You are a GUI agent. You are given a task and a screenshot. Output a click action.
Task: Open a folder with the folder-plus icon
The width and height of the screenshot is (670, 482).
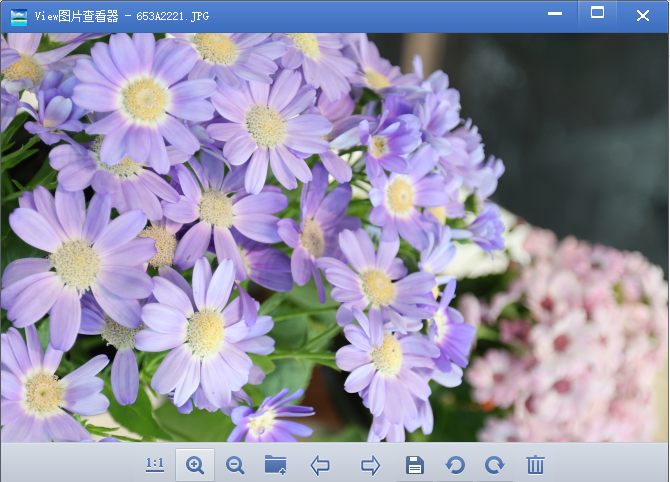(x=276, y=465)
